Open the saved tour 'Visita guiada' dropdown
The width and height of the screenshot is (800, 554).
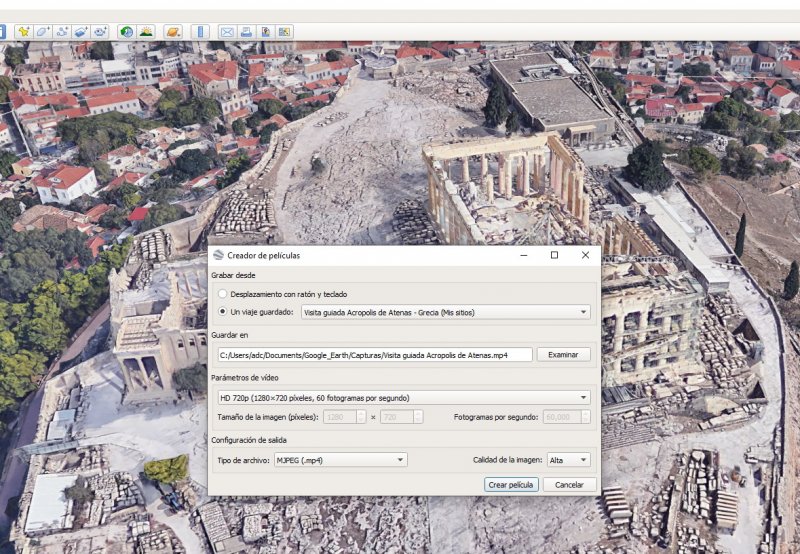445,312
